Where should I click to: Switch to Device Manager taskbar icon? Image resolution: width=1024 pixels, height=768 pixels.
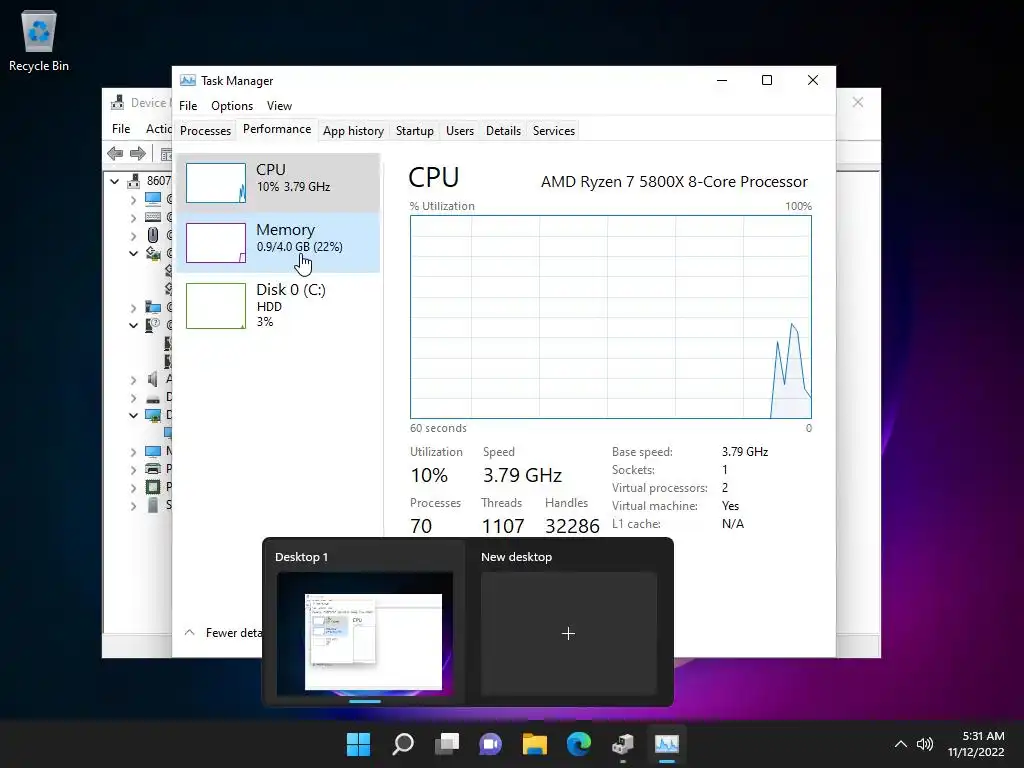point(622,744)
